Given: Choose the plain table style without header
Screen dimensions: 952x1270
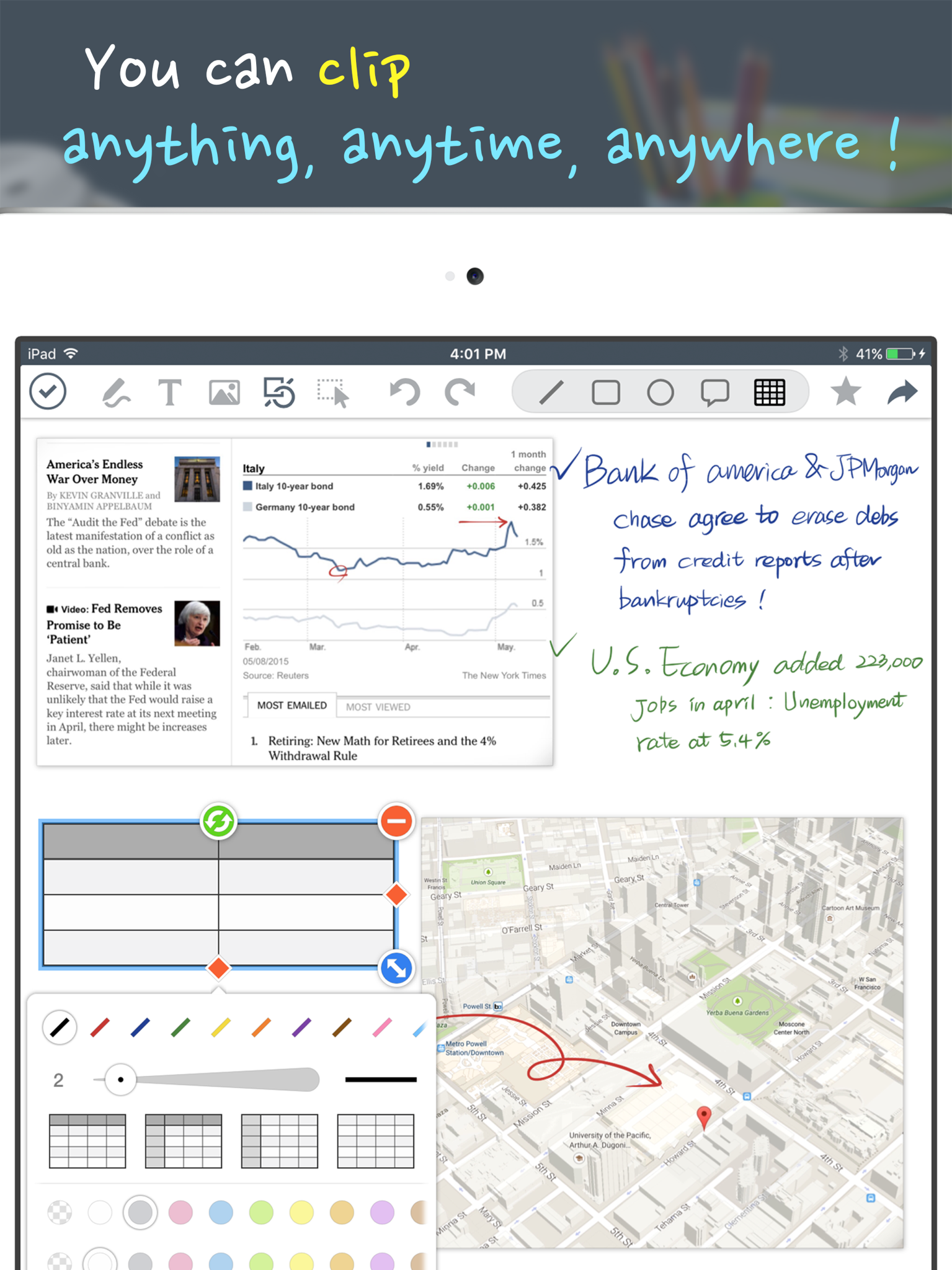Looking at the screenshot, I should click(375, 1141).
